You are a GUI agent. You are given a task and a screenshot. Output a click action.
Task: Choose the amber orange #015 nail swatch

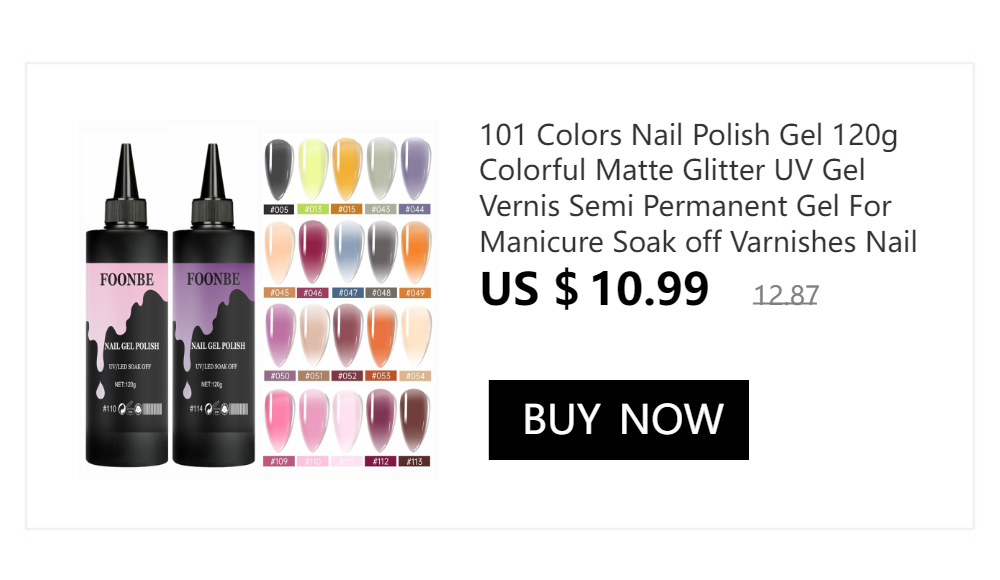pyautogui.click(x=347, y=170)
